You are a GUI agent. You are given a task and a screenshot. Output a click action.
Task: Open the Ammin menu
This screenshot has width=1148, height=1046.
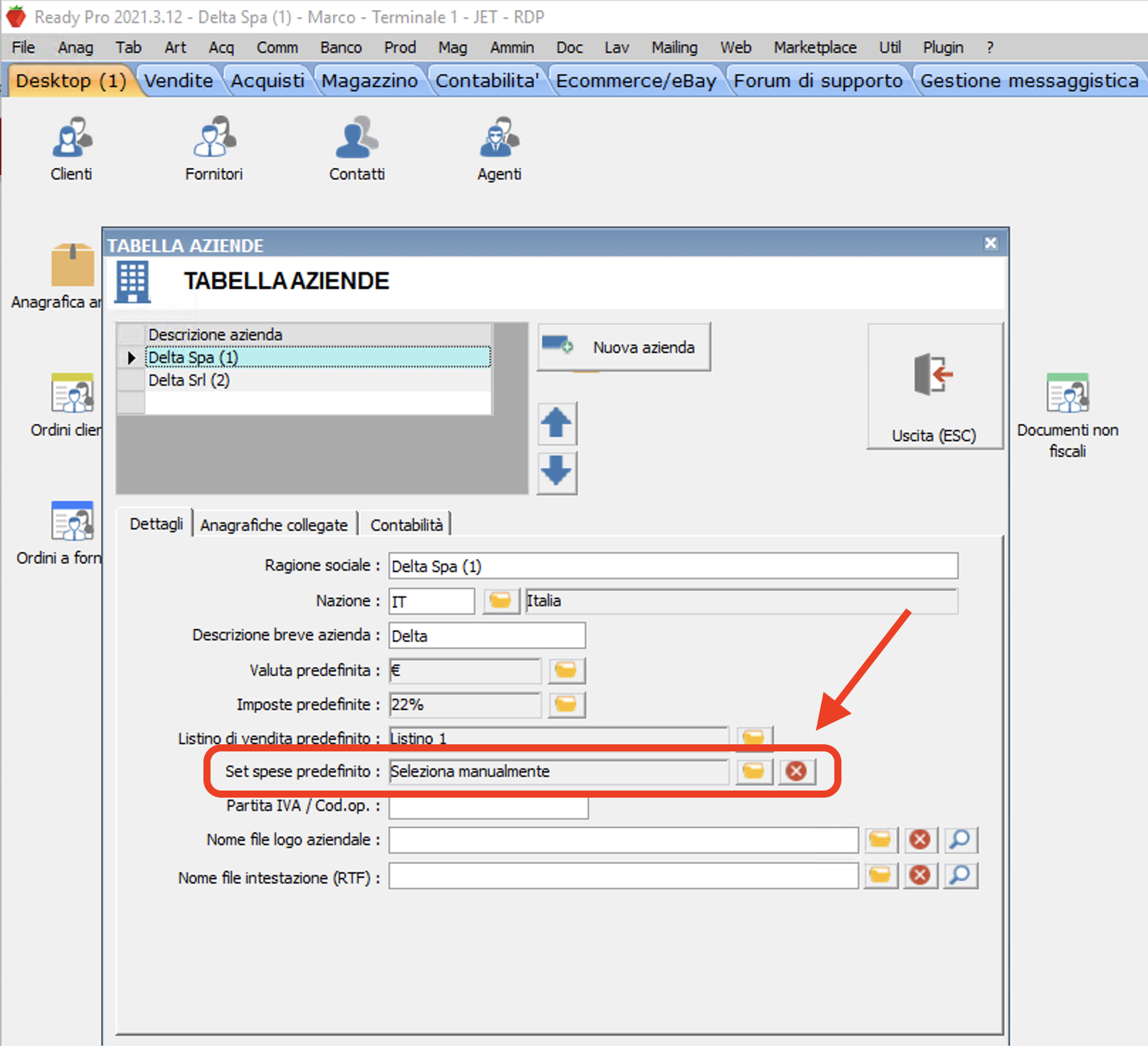click(512, 48)
